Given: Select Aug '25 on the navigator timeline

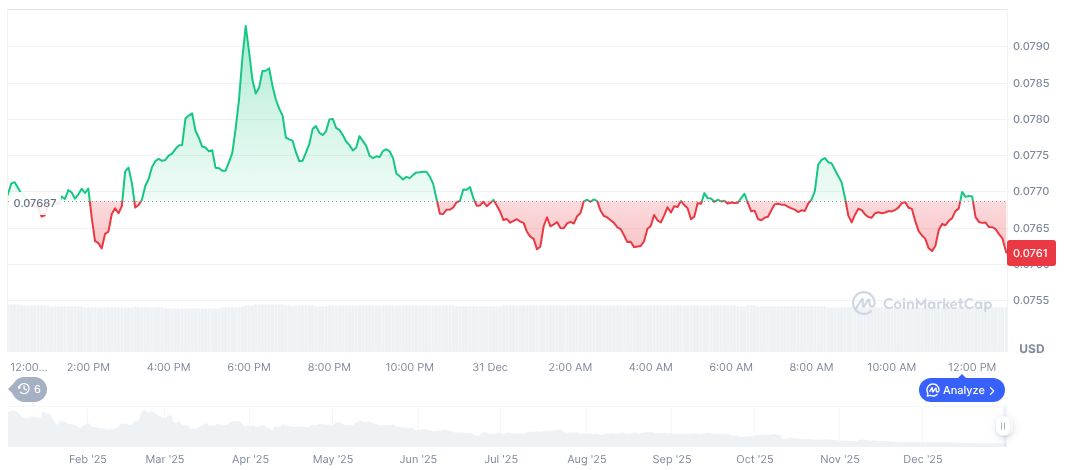Looking at the screenshot, I should point(587,459).
